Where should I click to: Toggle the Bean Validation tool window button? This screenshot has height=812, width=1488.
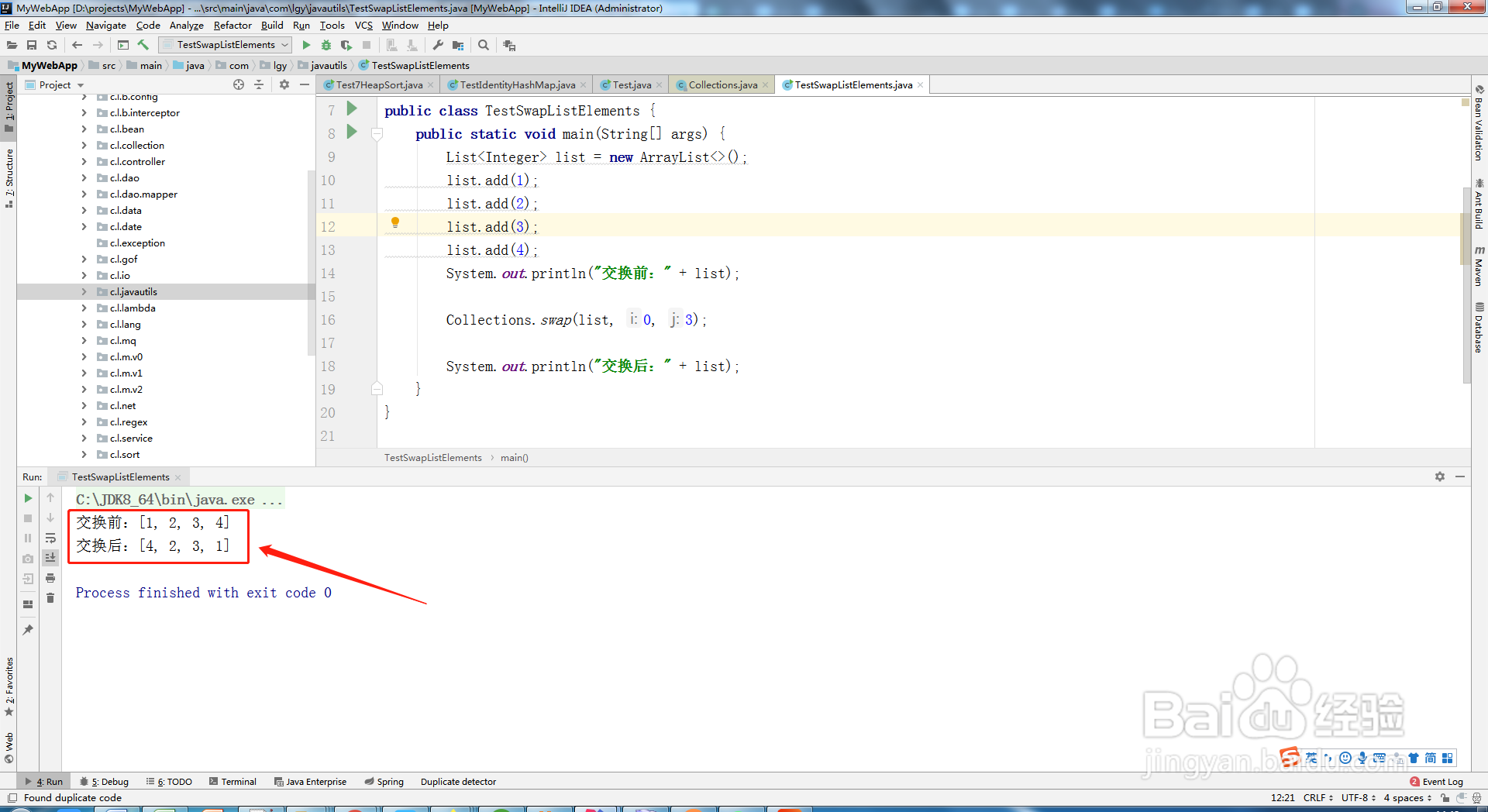point(1479,122)
